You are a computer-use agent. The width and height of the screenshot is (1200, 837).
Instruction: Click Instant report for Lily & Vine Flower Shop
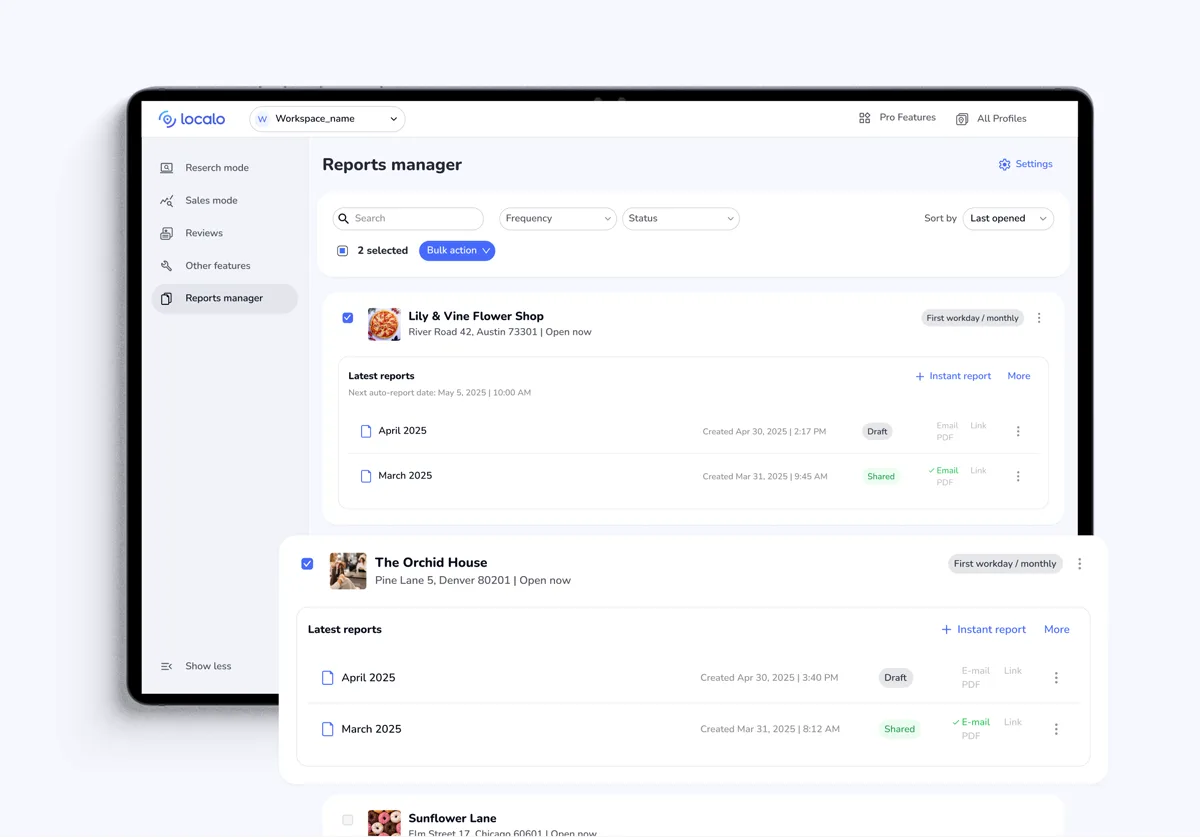click(960, 376)
